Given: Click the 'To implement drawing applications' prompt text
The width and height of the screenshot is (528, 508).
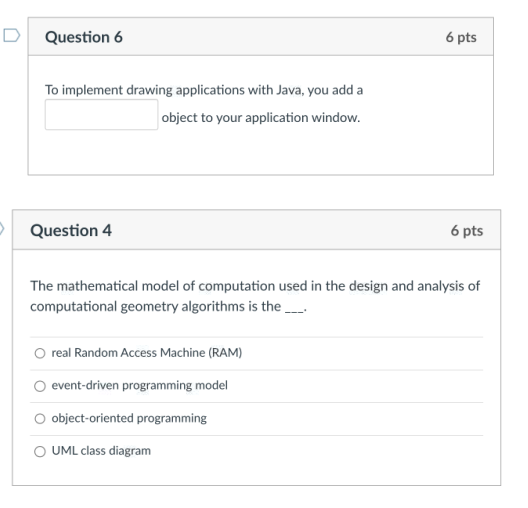Looking at the screenshot, I should (x=204, y=90).
